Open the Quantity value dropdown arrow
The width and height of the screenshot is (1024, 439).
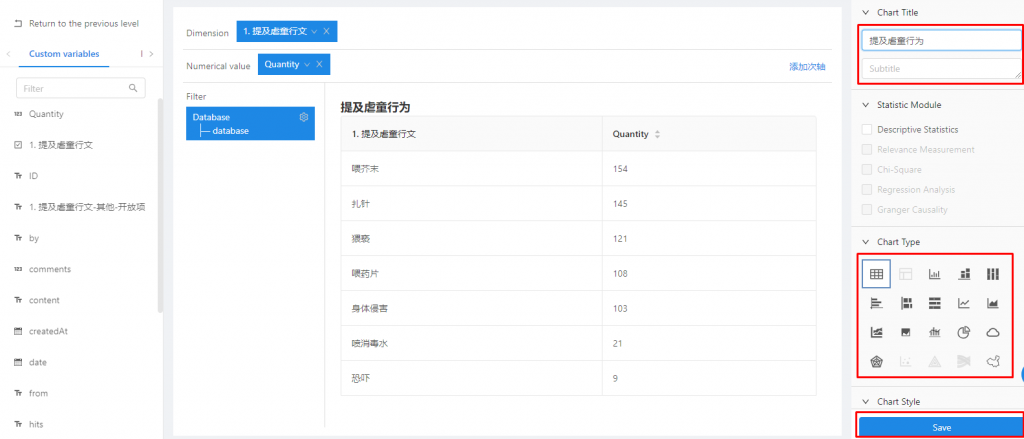click(306, 64)
